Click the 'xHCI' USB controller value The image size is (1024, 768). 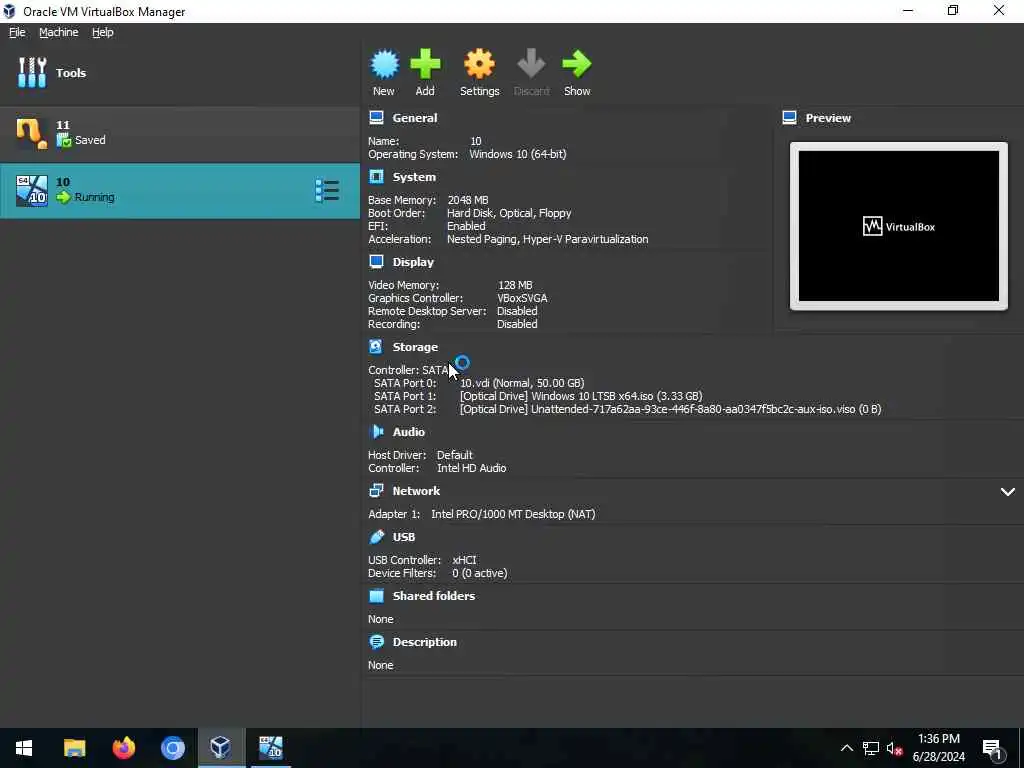click(x=464, y=560)
